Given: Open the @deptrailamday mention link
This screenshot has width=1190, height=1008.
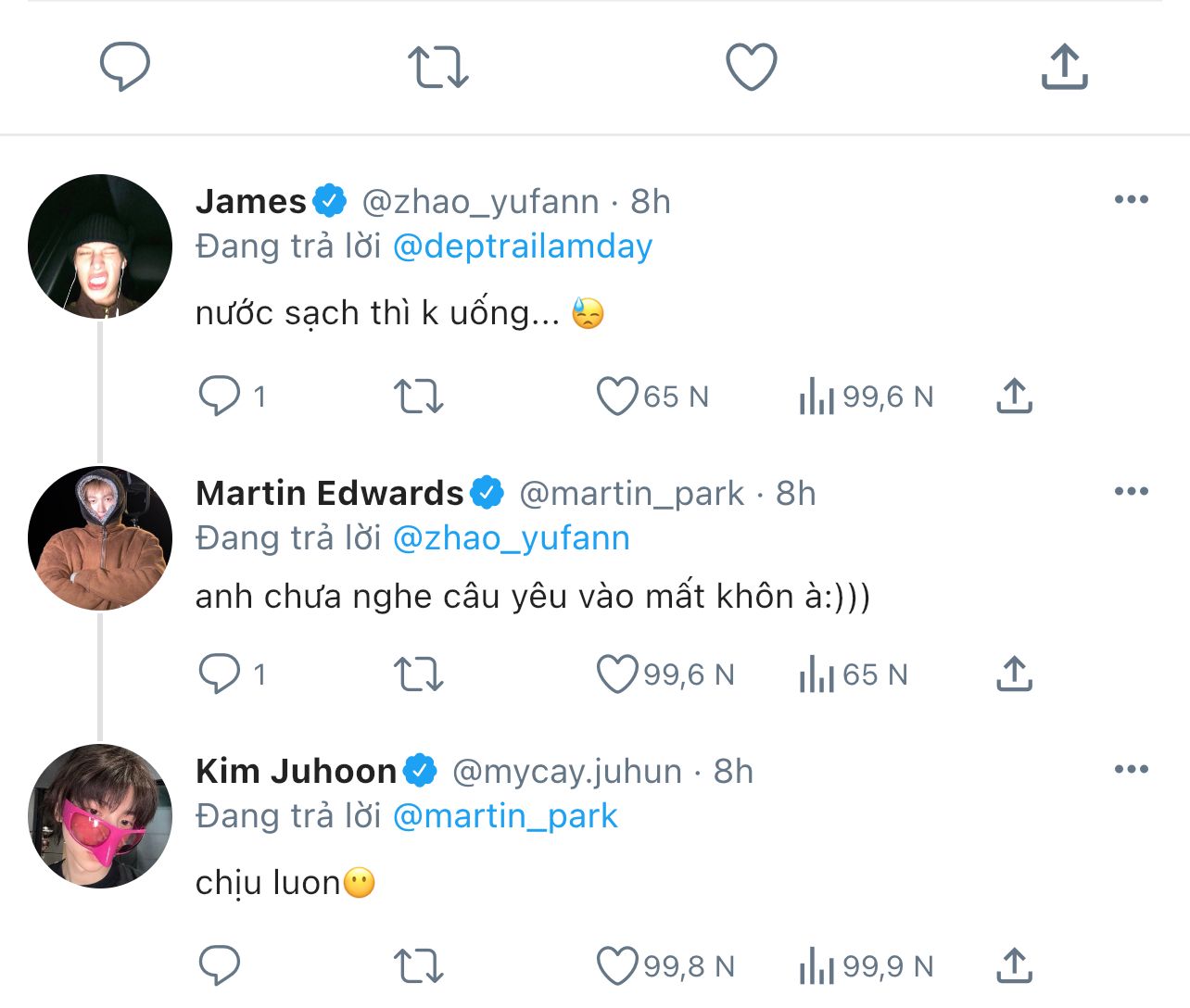Looking at the screenshot, I should (x=523, y=246).
